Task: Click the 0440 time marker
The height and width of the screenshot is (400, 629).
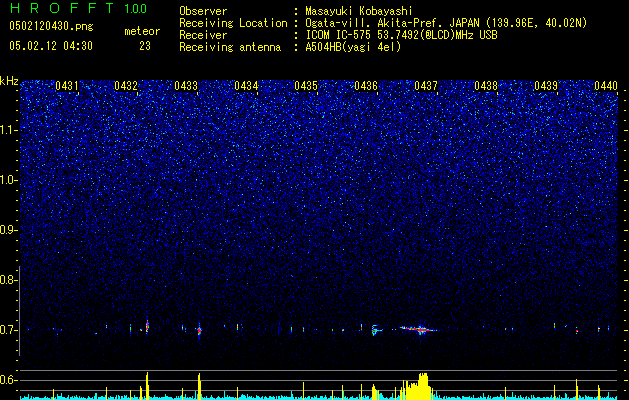Action: 606,85
